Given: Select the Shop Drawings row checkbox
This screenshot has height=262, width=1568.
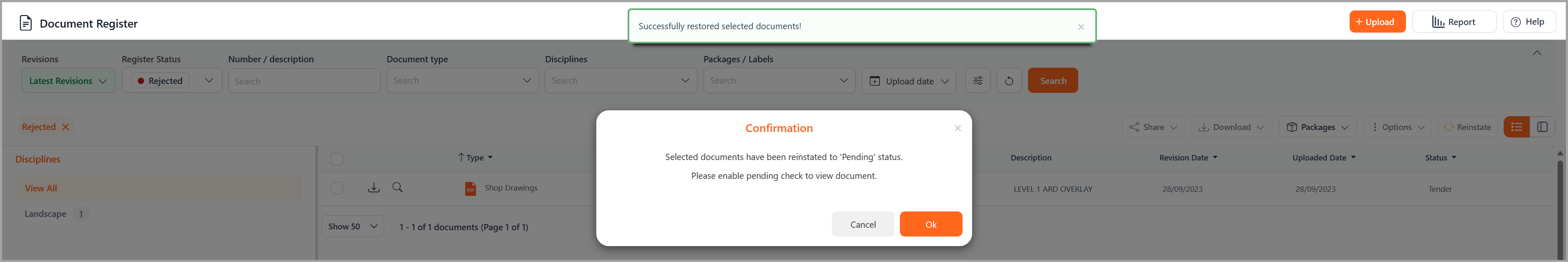Looking at the screenshot, I should pyautogui.click(x=337, y=188).
